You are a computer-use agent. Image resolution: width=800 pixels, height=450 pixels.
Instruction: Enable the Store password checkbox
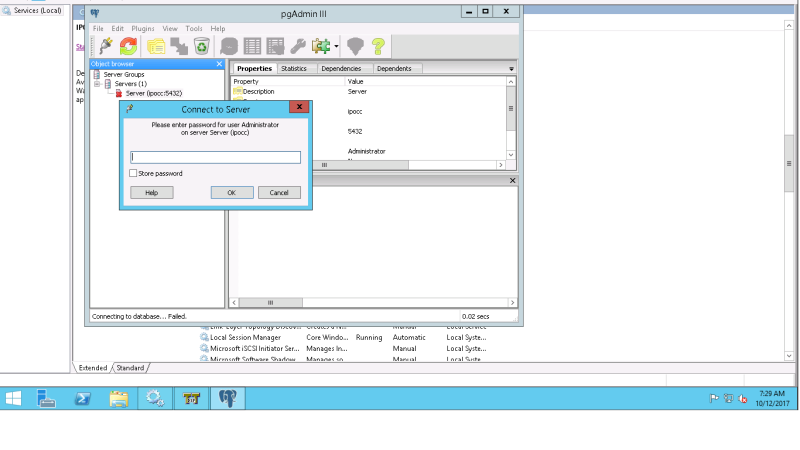pos(133,173)
